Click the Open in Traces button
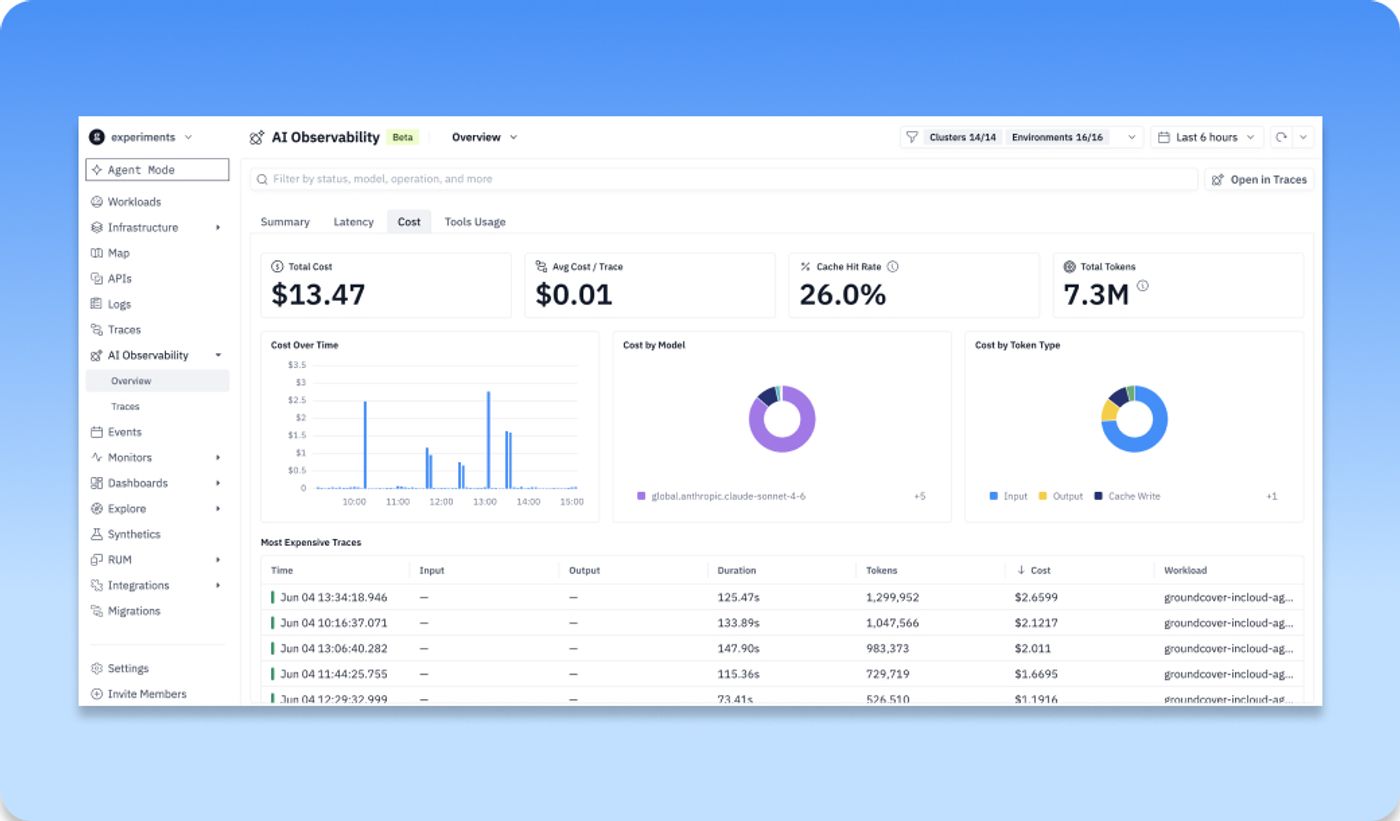The width and height of the screenshot is (1400, 821). pos(1259,180)
